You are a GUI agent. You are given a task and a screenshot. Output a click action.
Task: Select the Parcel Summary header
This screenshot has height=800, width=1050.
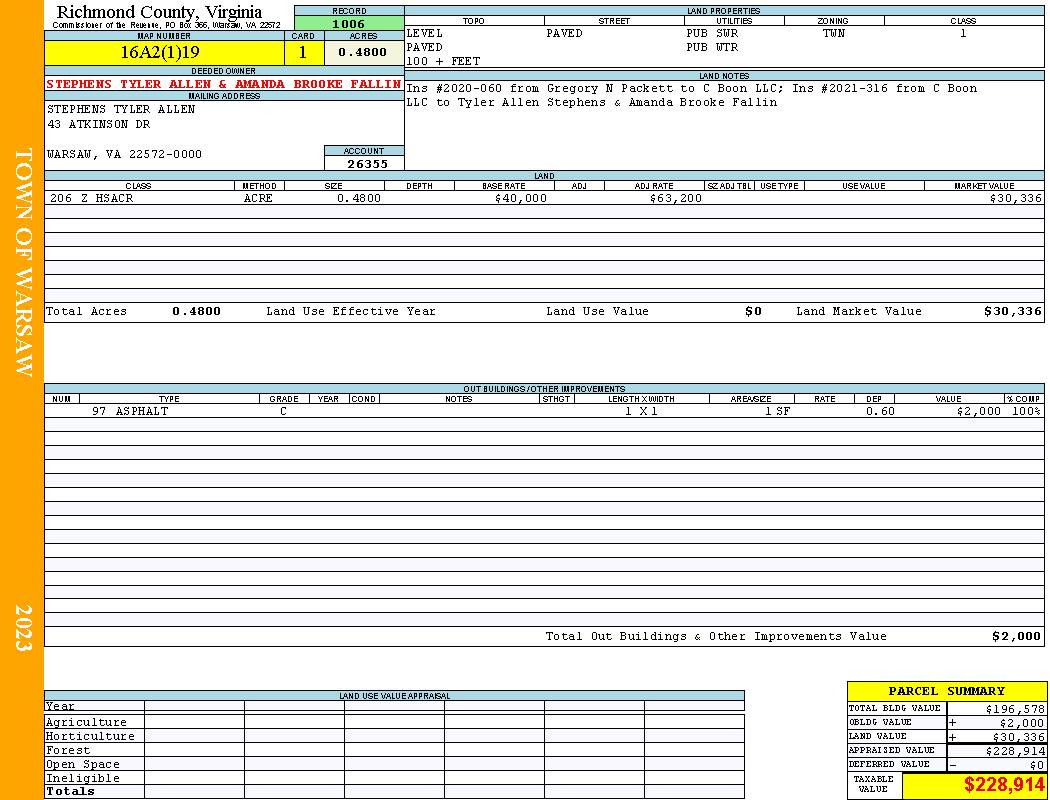[x=946, y=691]
